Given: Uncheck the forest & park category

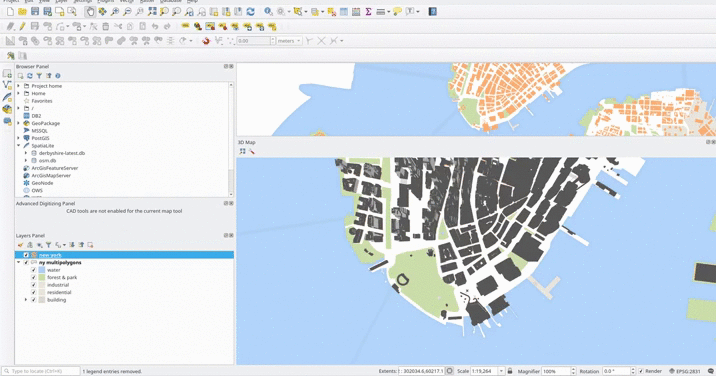Looking at the screenshot, I should [33, 277].
